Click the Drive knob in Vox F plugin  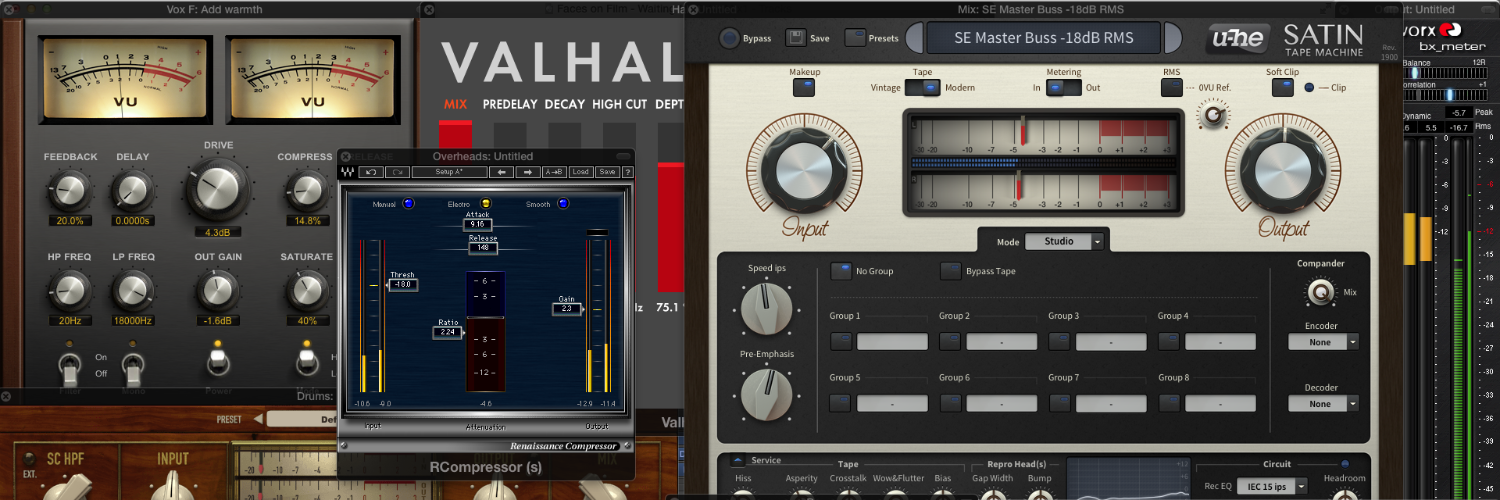pyautogui.click(x=217, y=190)
